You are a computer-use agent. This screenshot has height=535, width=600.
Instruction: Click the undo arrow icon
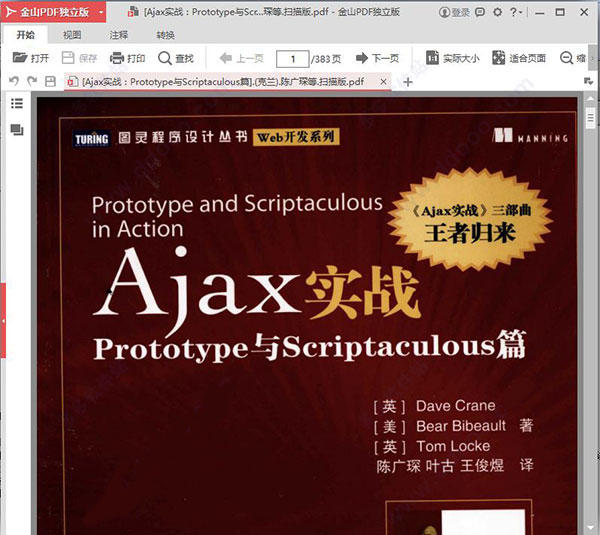coord(14,81)
